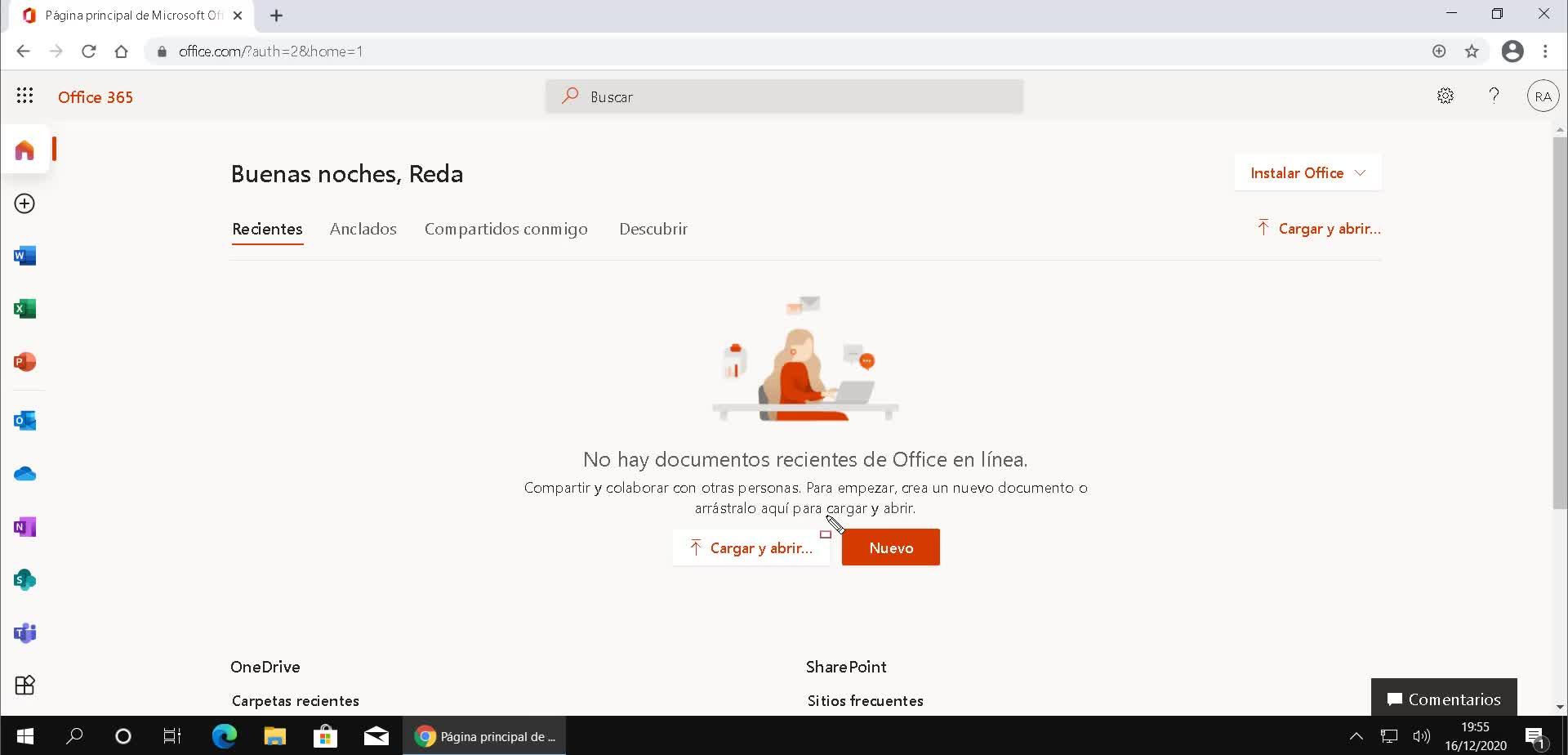Click the Carpetas recientes label
1568x755 pixels.
tap(296, 701)
